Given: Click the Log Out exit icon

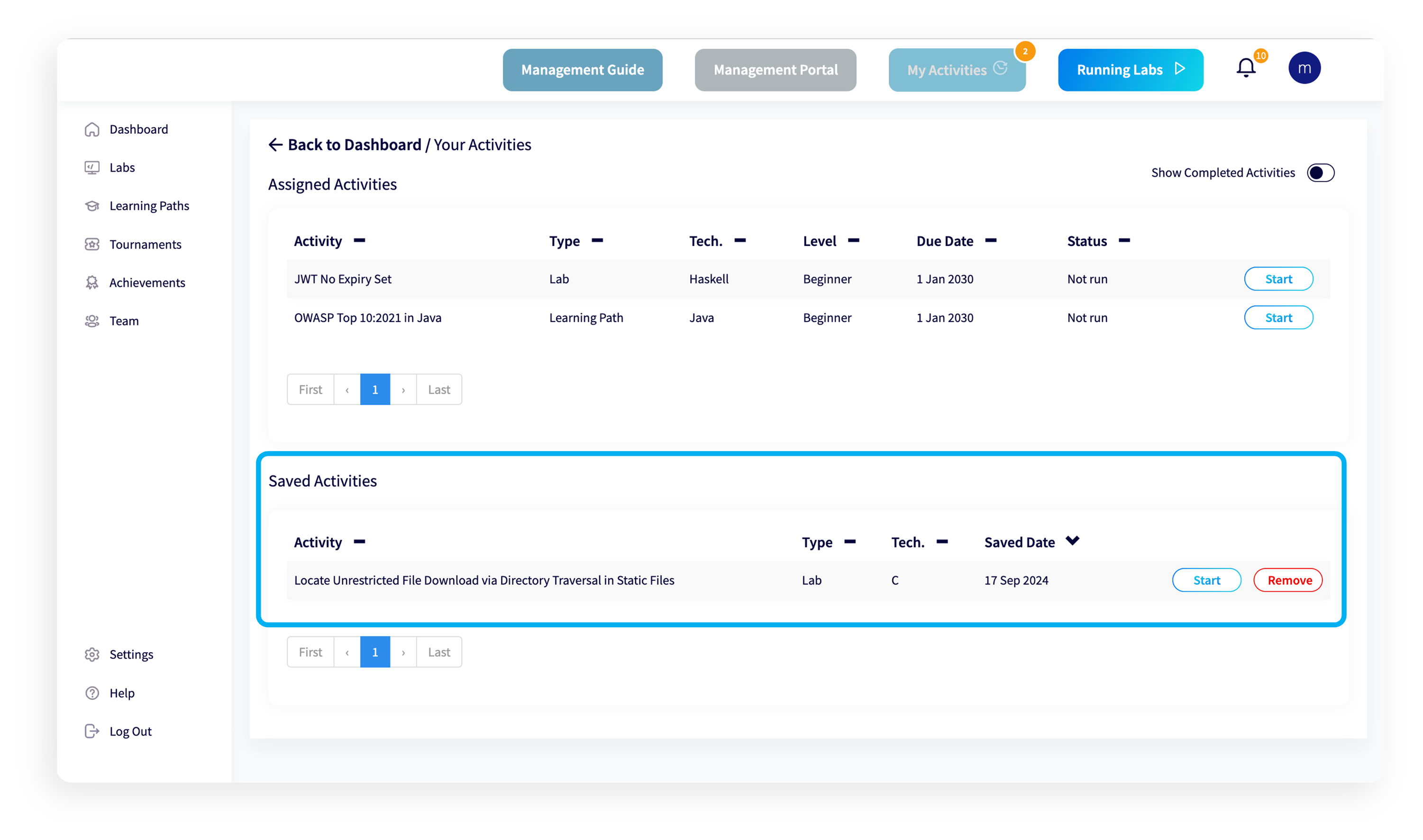Looking at the screenshot, I should click(92, 732).
